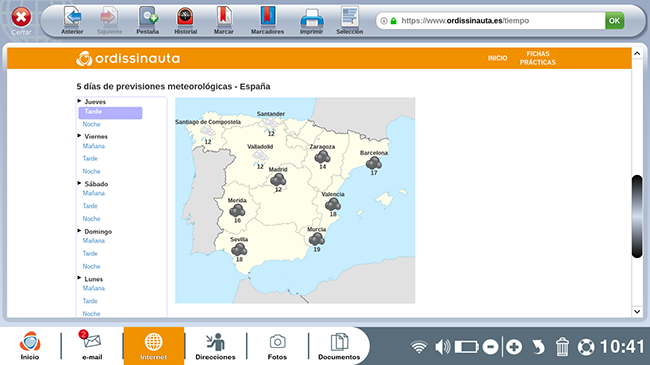
Task: Click the volume speaker icon
Action: click(x=442, y=347)
